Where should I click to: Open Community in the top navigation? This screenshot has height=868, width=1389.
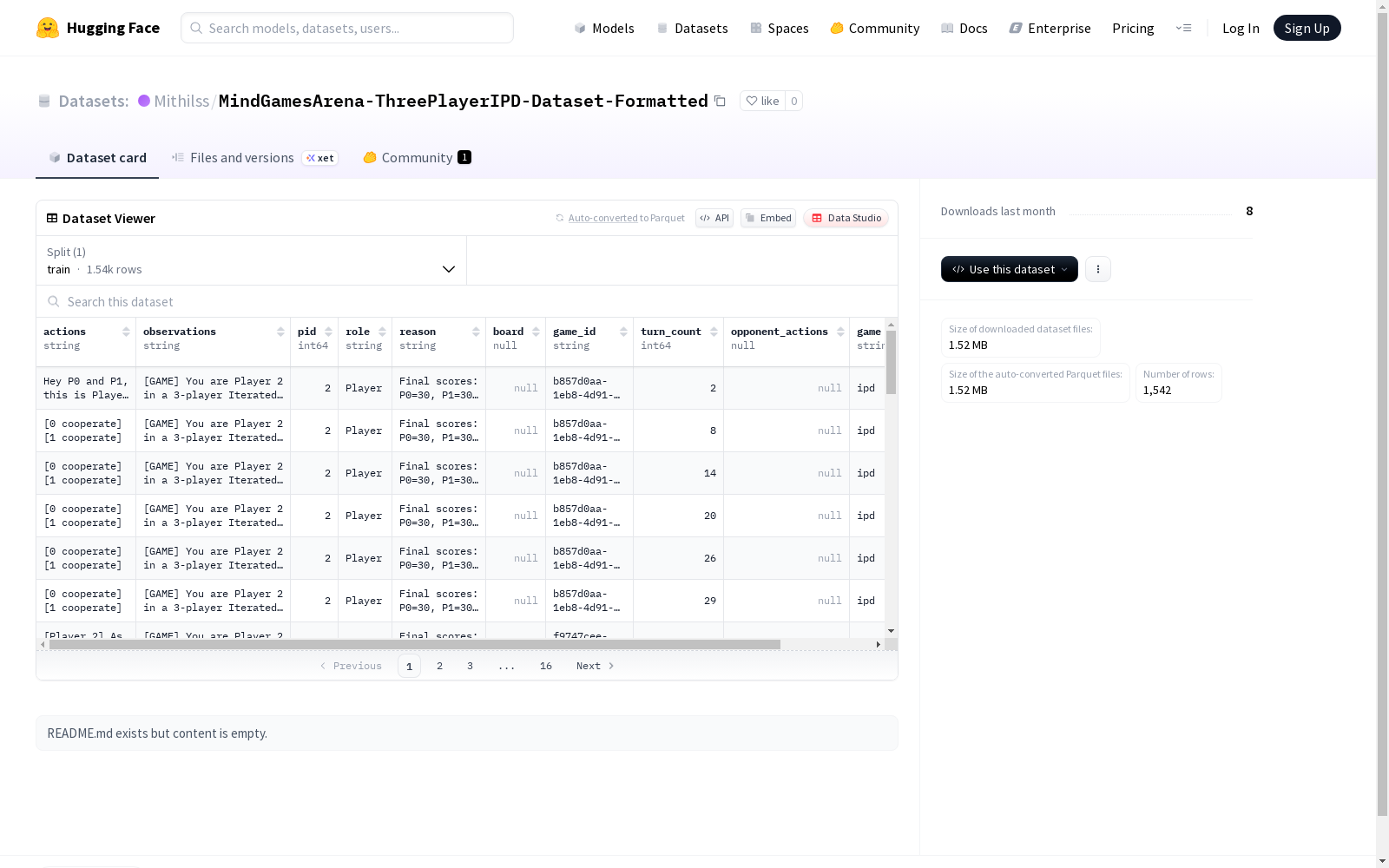[x=875, y=28]
